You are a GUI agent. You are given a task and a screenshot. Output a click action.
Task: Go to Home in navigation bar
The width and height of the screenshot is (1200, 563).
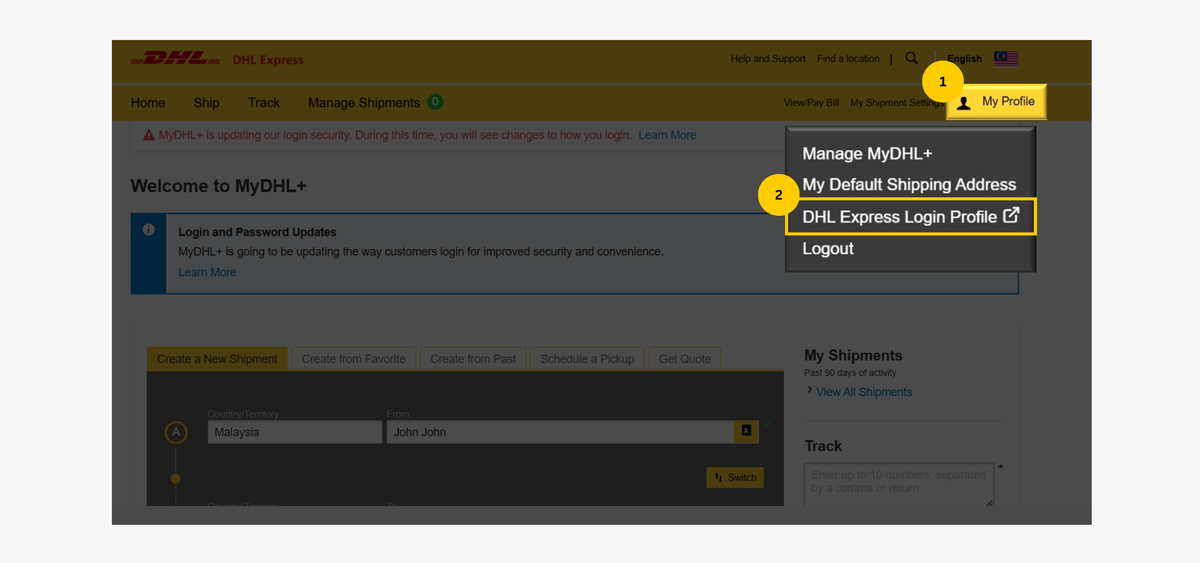[x=148, y=102]
